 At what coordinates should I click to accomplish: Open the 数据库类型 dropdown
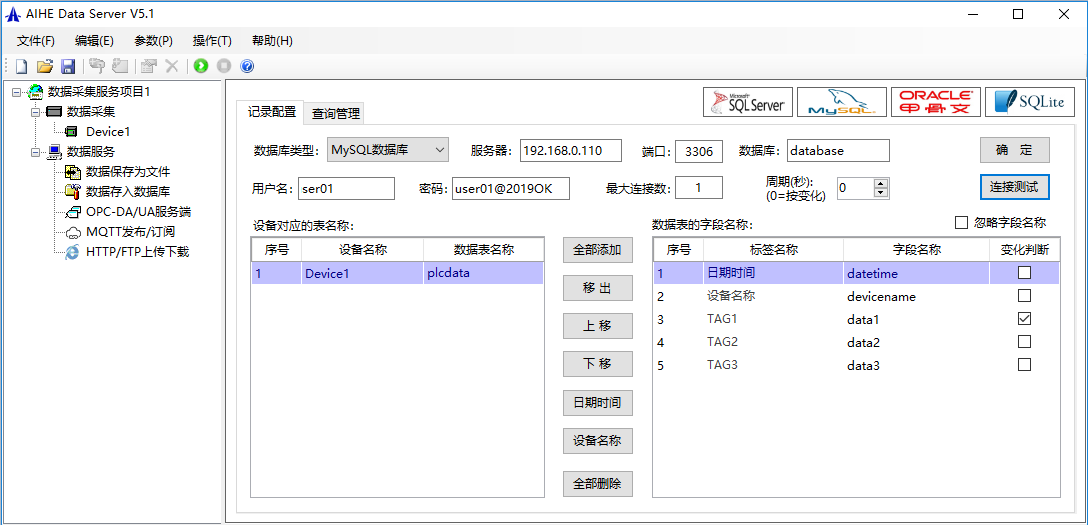point(388,151)
